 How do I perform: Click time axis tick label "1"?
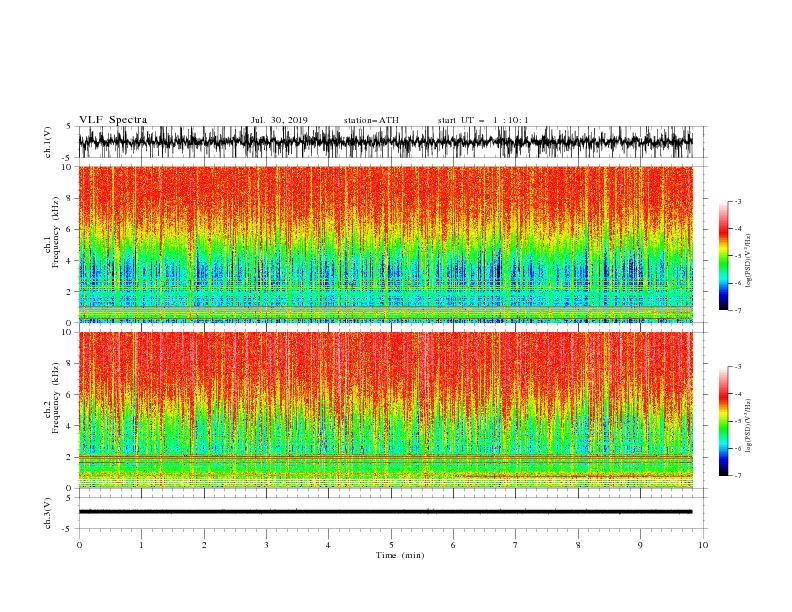pos(141,545)
